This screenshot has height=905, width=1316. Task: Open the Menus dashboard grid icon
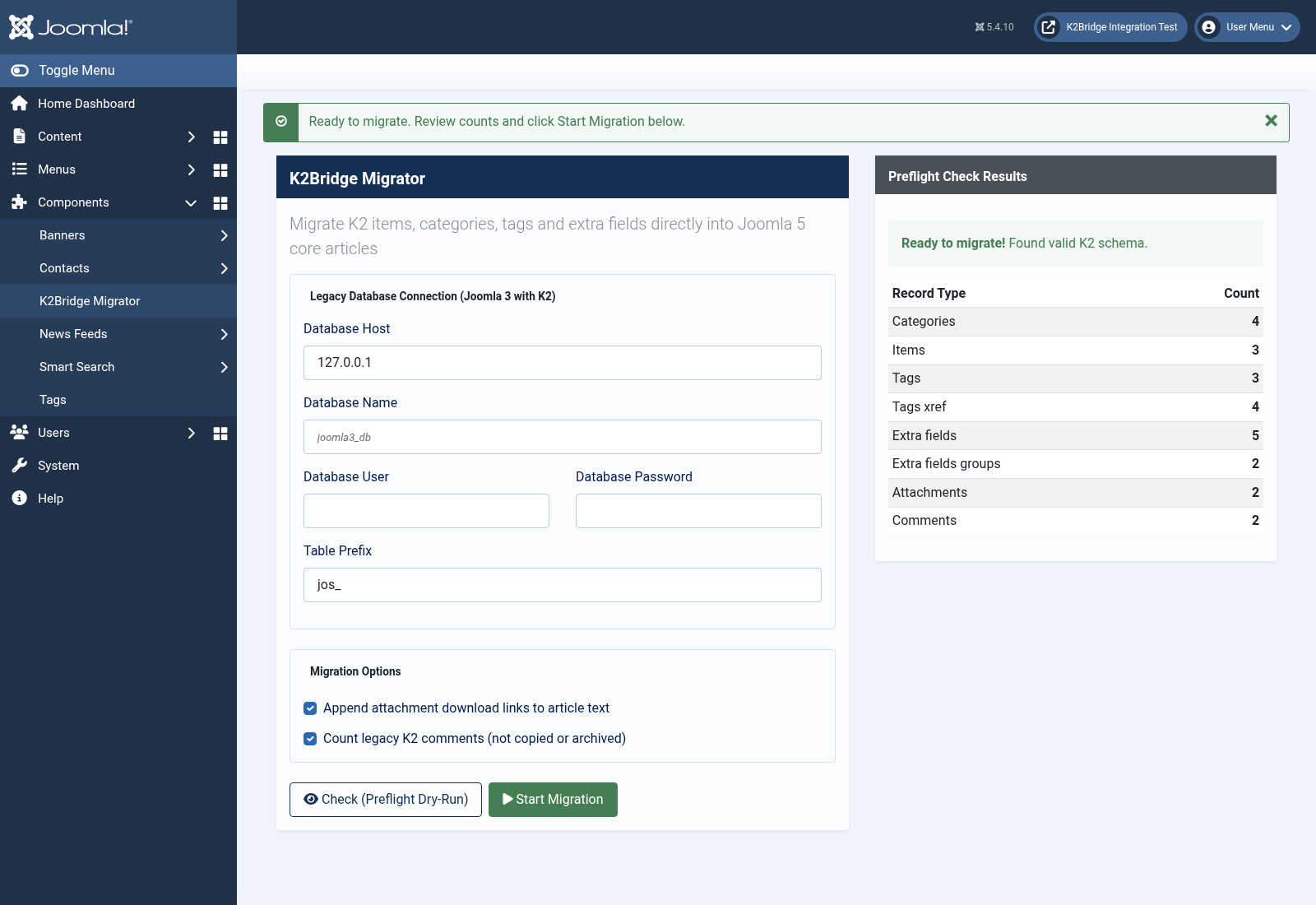click(x=220, y=170)
